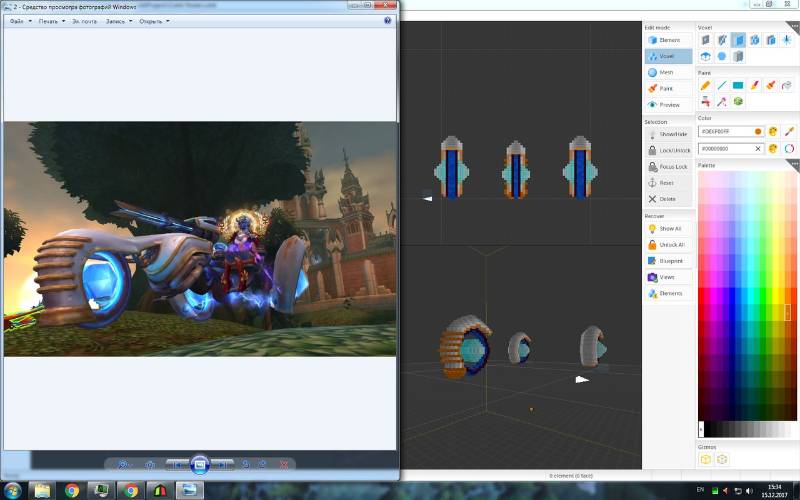Clear the secondary color with X
The height and width of the screenshot is (500, 800).
click(758, 148)
